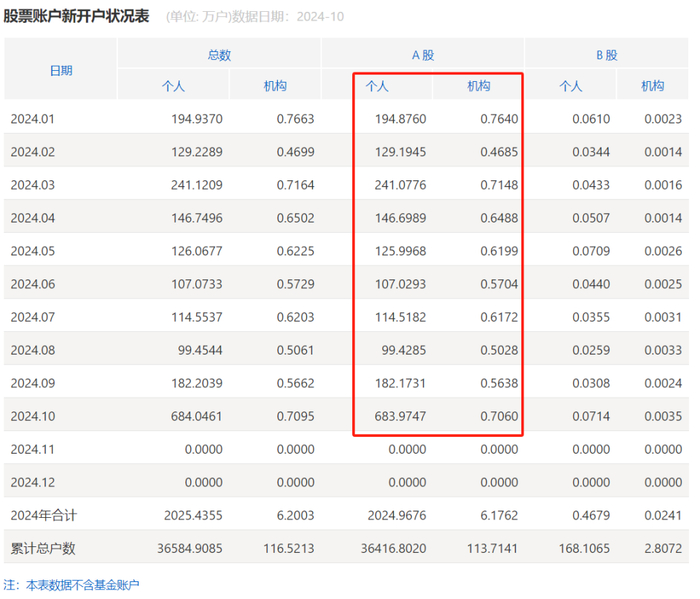Click value 0.0714 in 2024.10 row
Image resolution: width=700 pixels, height=599 pixels.
click(591, 416)
